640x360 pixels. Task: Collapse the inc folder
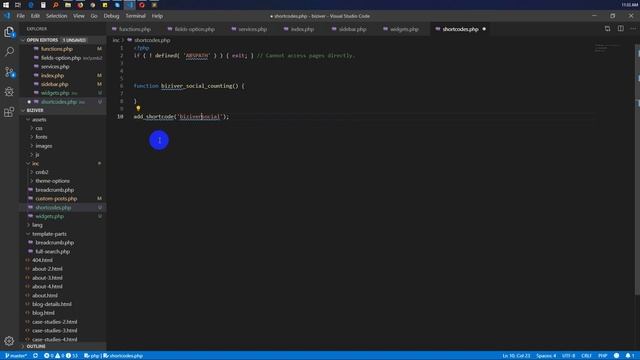(x=63, y=163)
